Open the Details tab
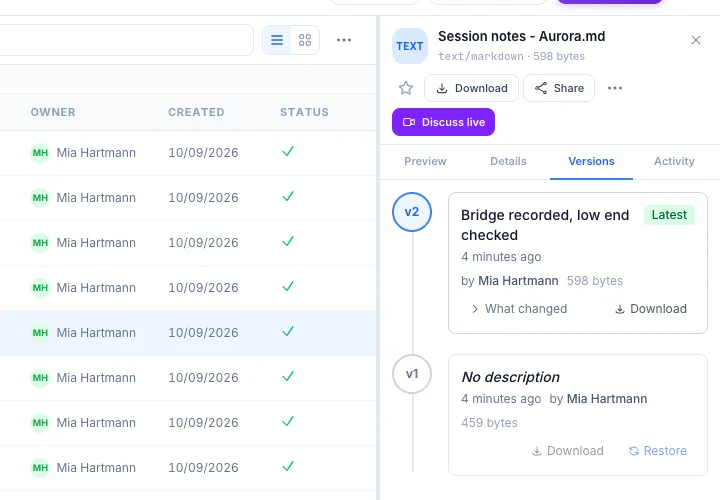This screenshot has width=720, height=500. [508, 161]
